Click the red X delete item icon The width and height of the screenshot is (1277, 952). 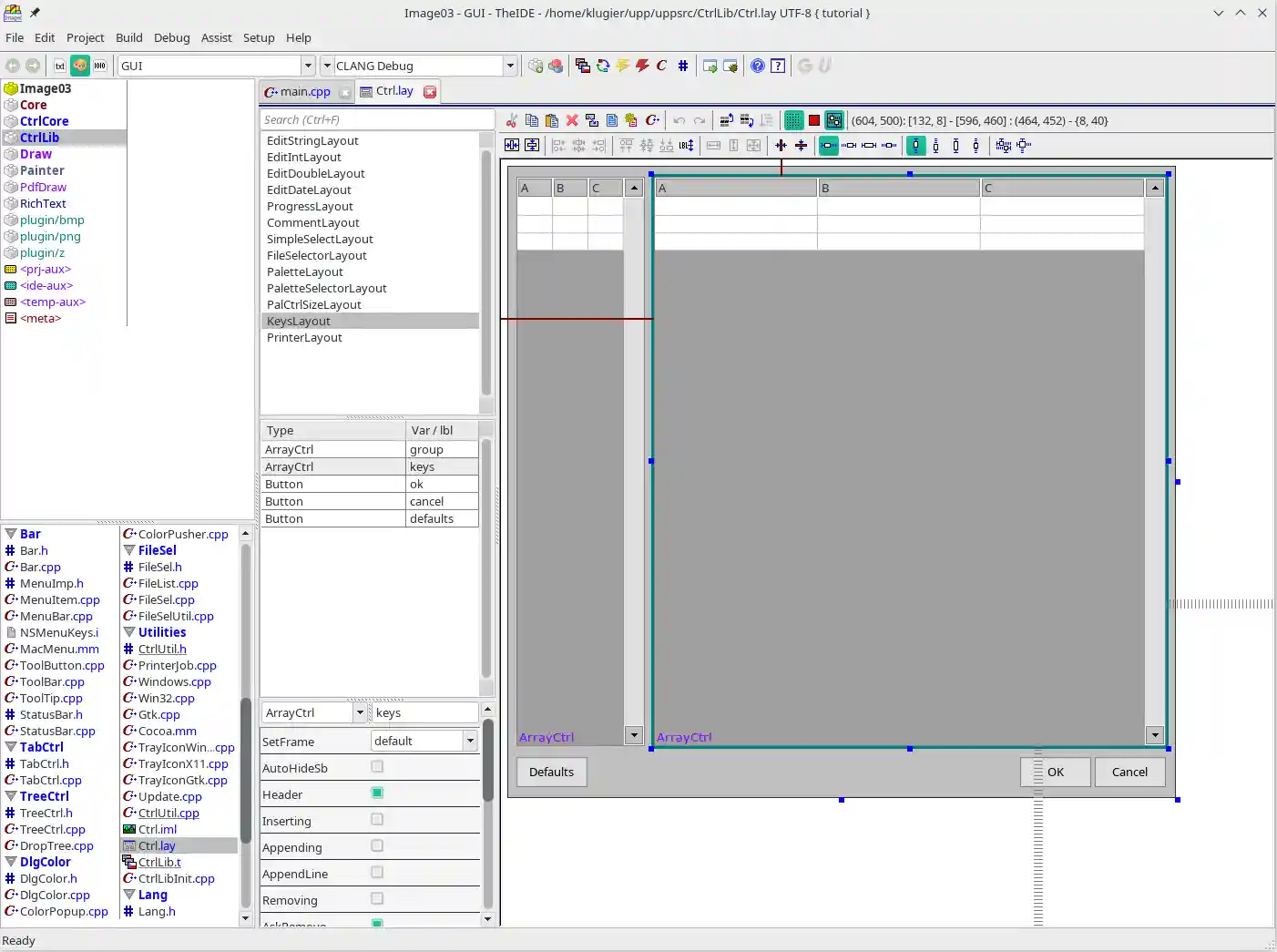point(571,120)
